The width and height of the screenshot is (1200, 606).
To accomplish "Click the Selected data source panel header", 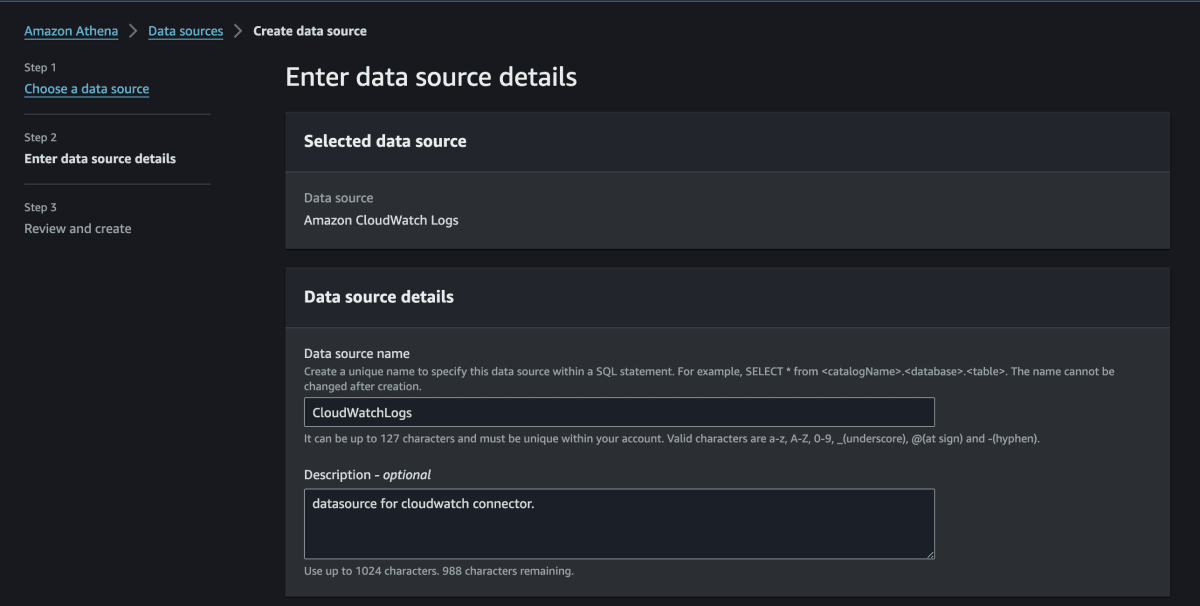I will pos(385,141).
